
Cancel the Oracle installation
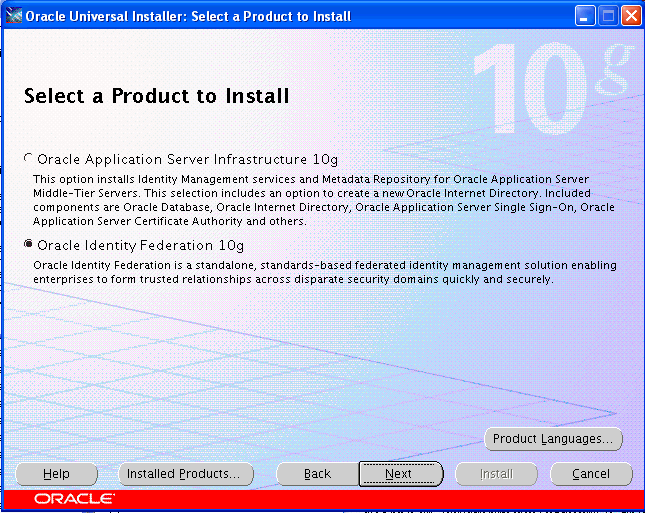[x=591, y=474]
